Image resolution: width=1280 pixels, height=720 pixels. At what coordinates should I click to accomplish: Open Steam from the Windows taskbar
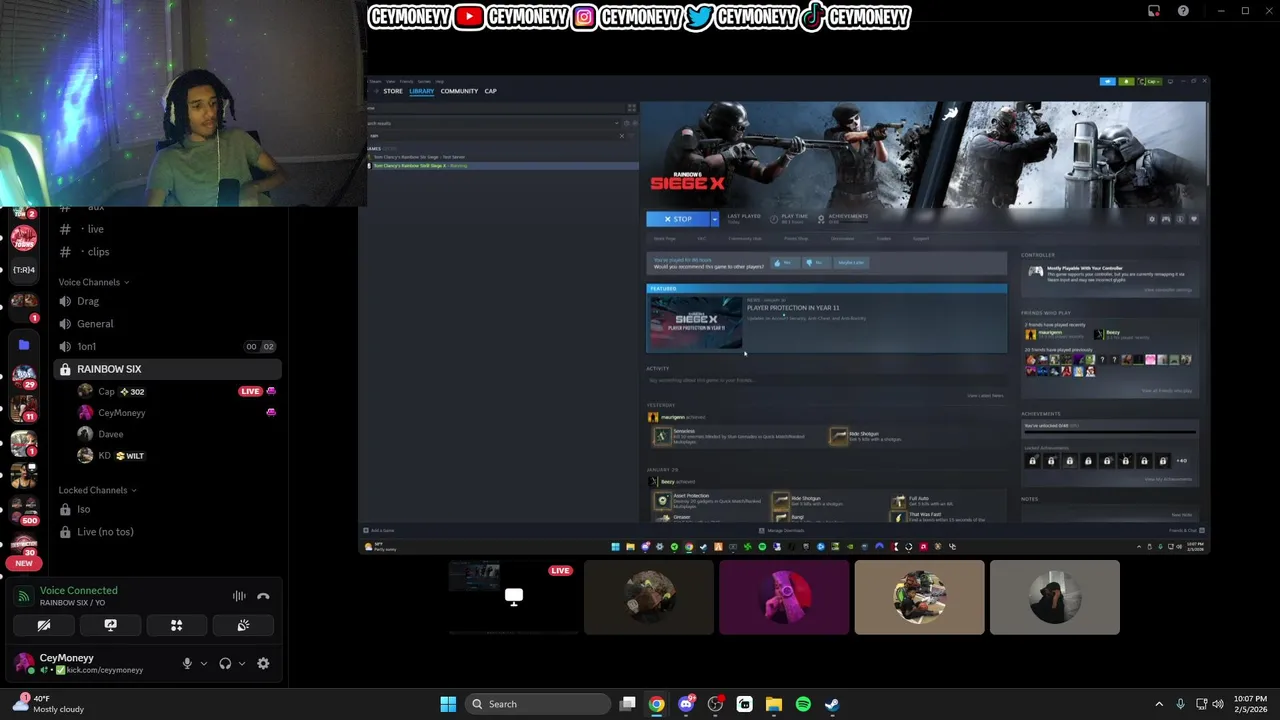tap(832, 704)
